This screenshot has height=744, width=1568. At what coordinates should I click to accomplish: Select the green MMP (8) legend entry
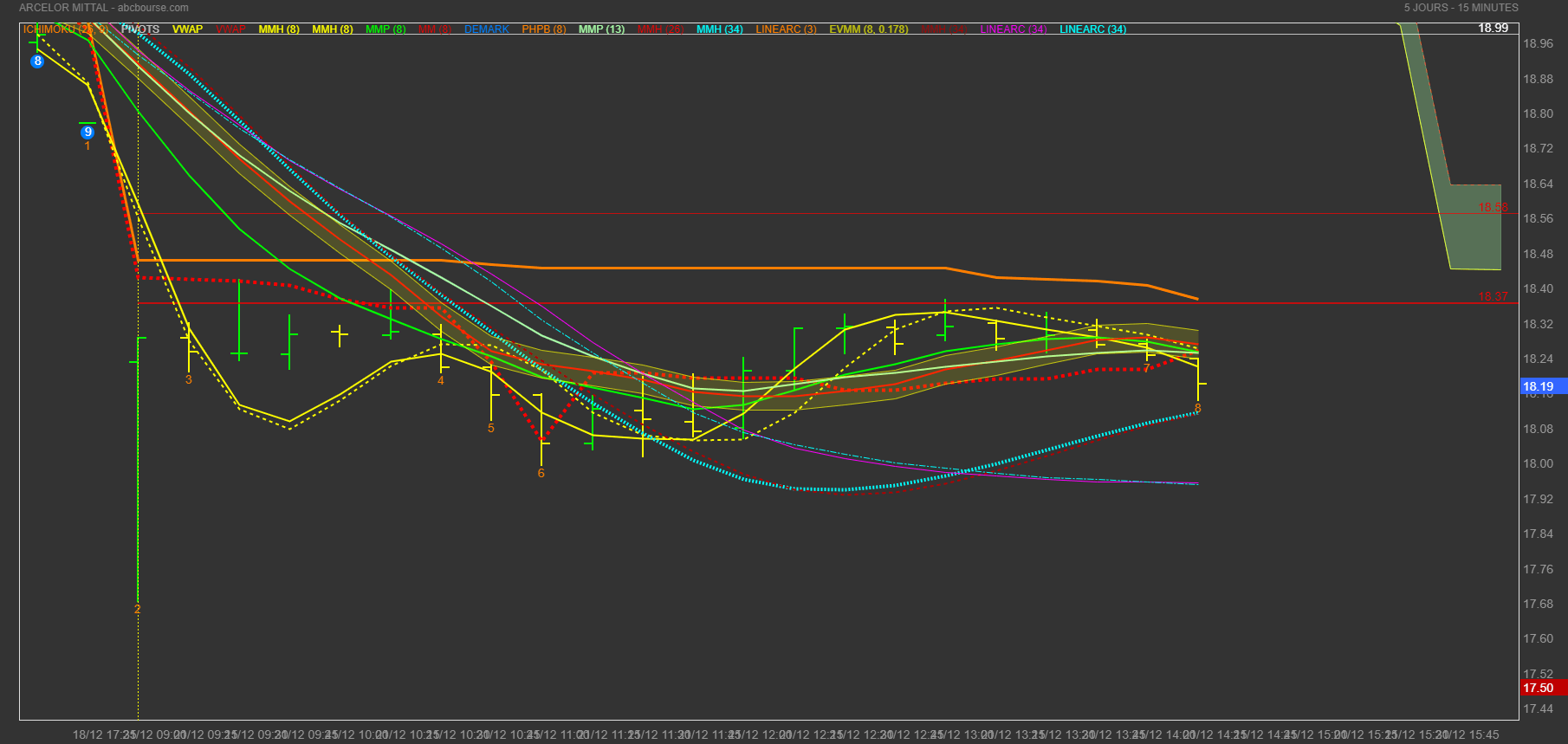tap(386, 29)
